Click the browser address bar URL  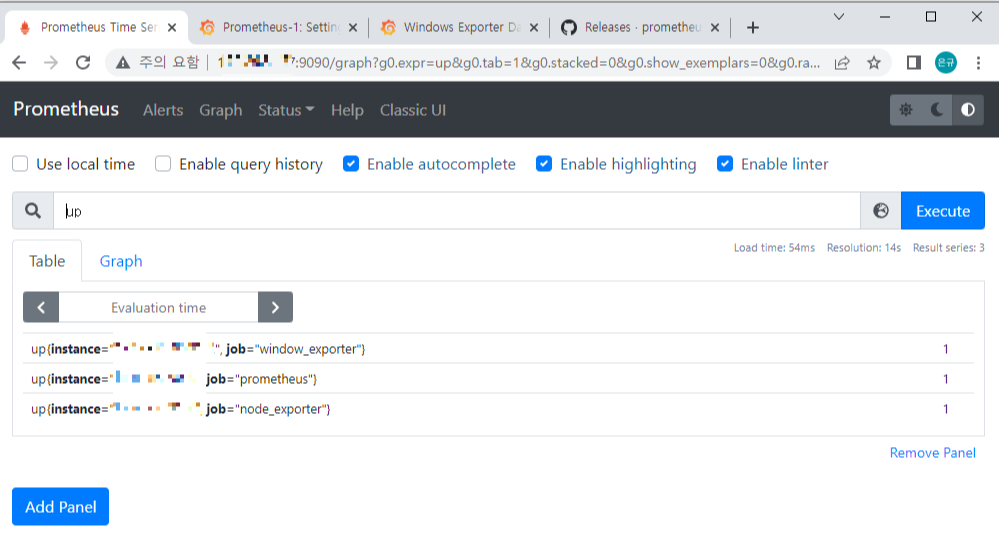519,62
